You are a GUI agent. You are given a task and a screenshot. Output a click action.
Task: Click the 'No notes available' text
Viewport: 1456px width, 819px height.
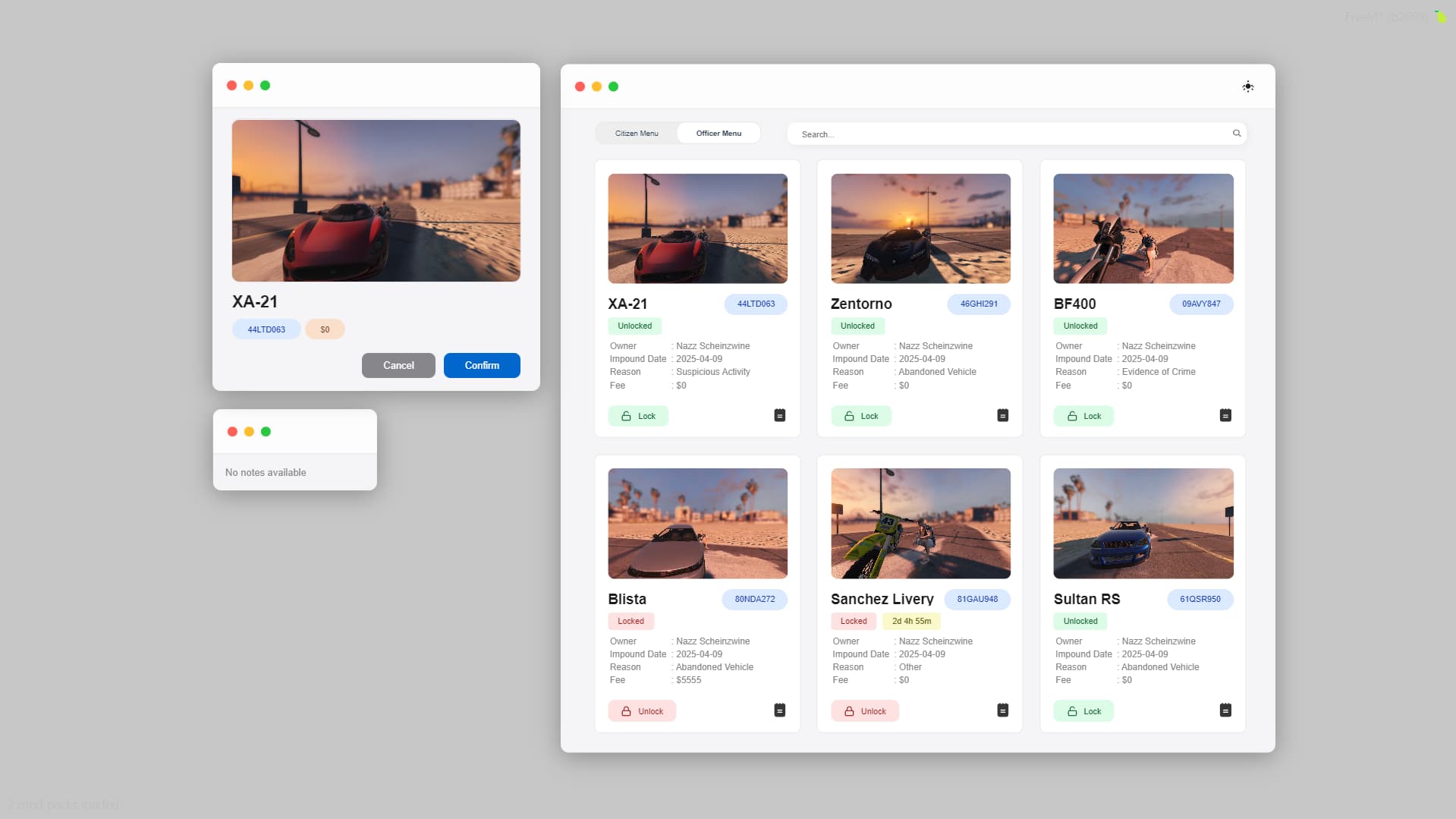point(266,473)
